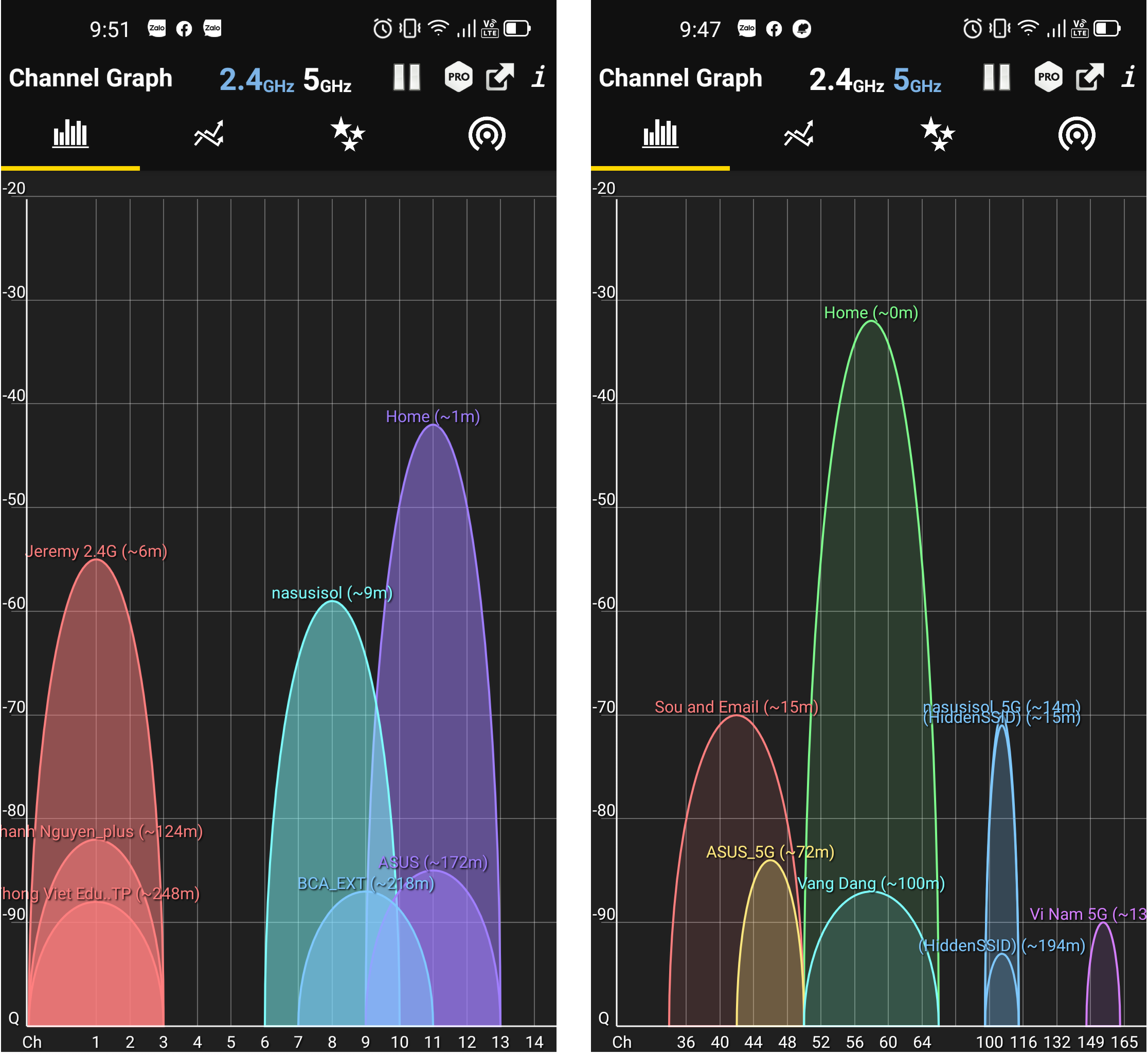Select 5GHz band on right screen
1148x1055 pixels.
[x=917, y=80]
